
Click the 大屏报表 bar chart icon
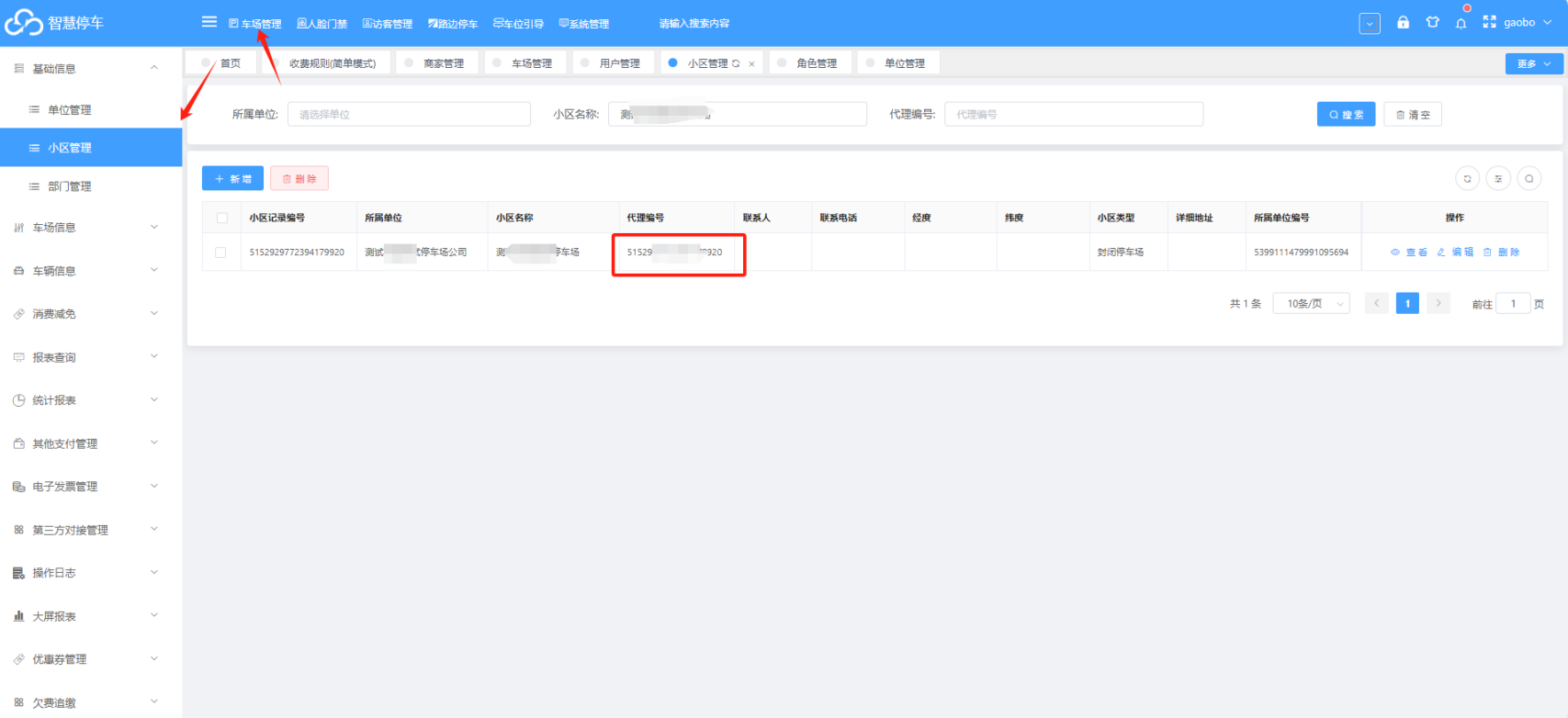18,616
